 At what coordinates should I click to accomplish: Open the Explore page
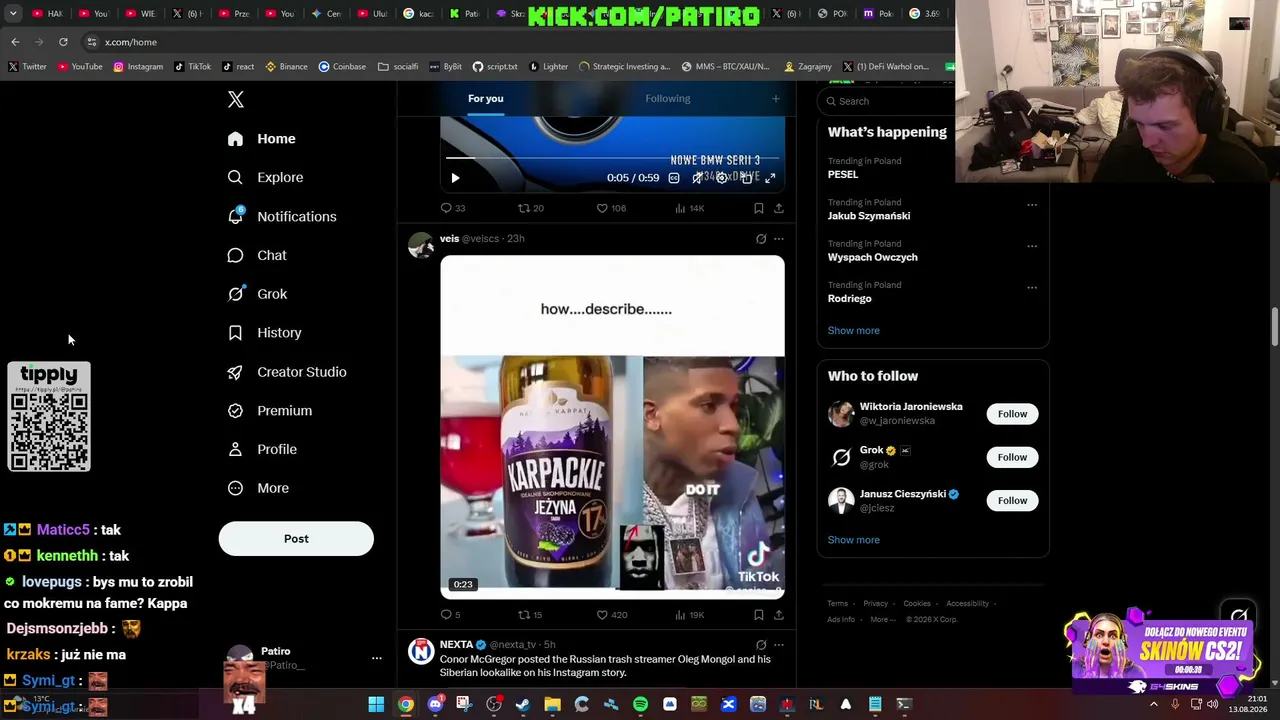point(265,177)
